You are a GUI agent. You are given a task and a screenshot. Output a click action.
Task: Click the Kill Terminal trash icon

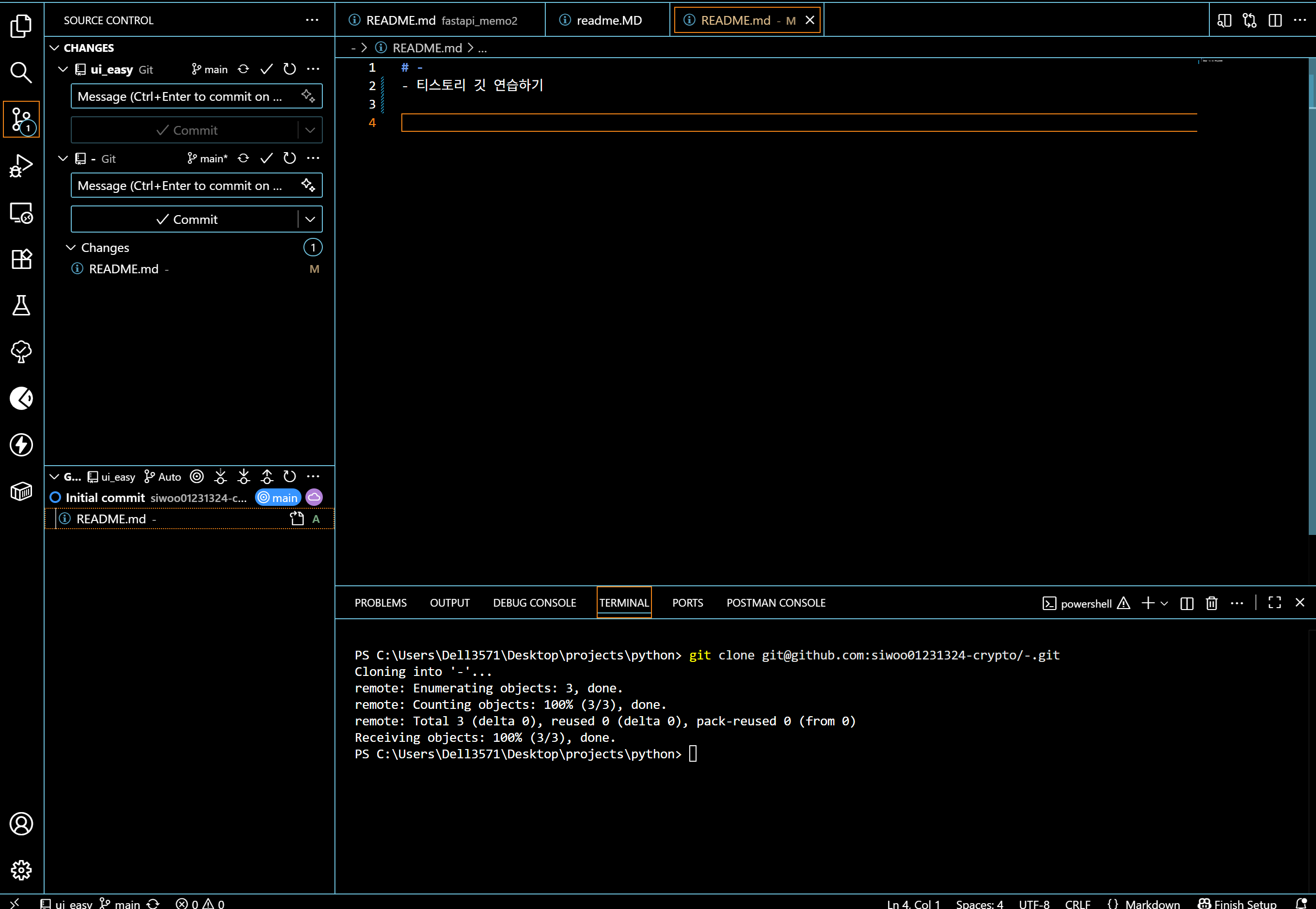tap(1211, 603)
